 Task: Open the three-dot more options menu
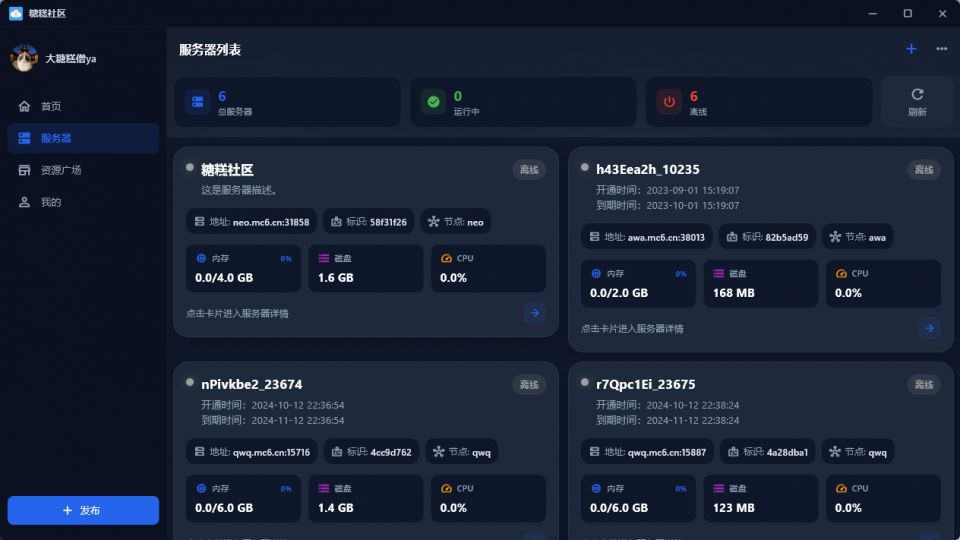942,49
